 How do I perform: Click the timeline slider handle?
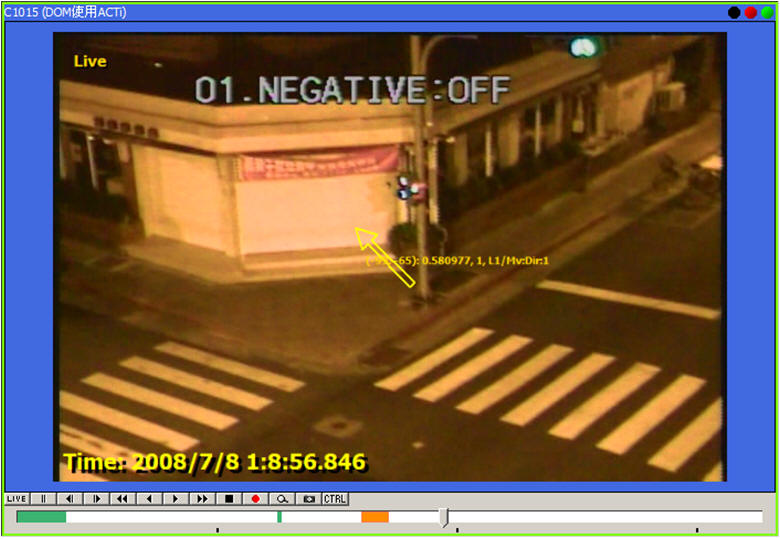point(445,516)
